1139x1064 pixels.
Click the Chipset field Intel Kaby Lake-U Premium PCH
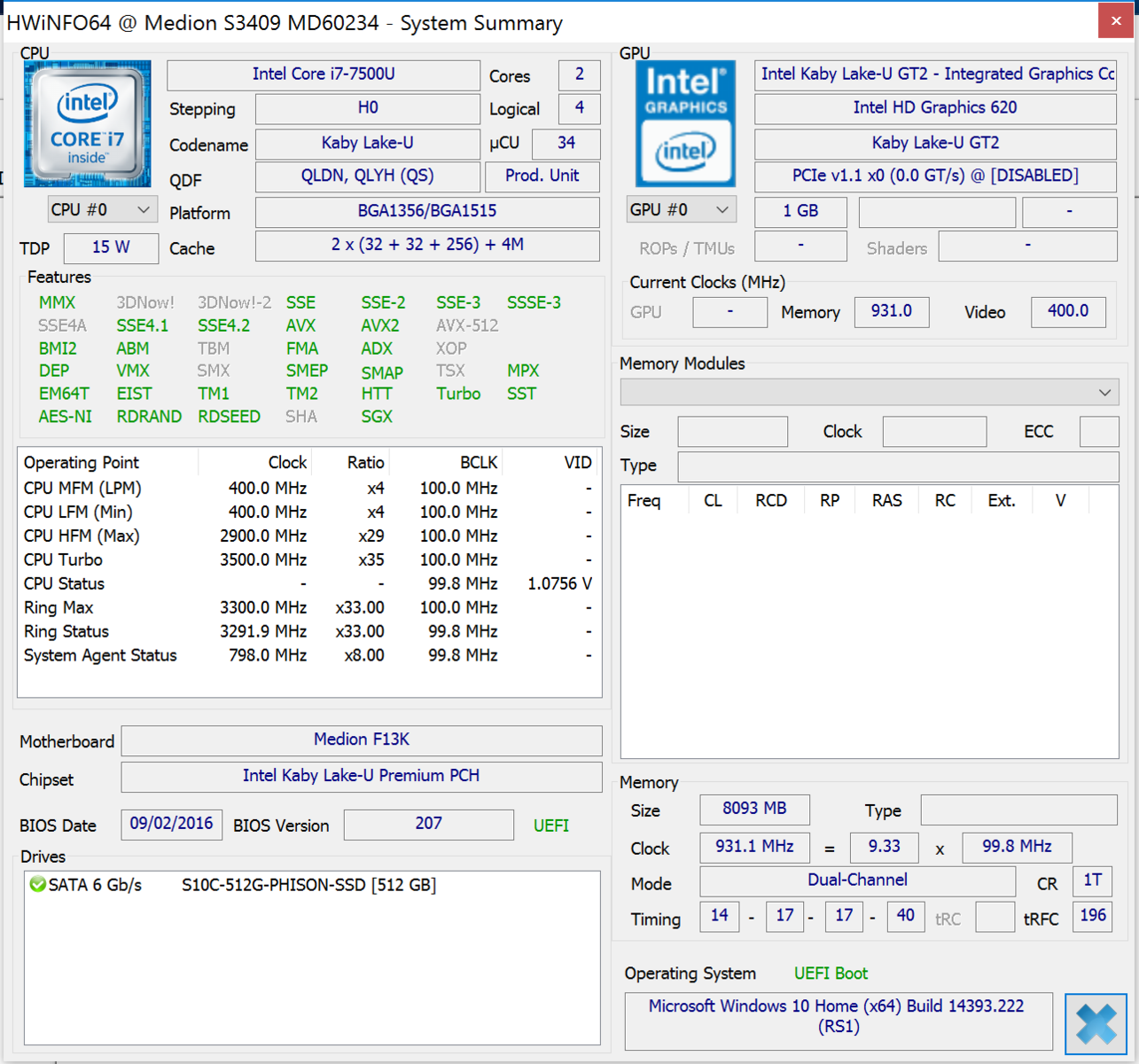pyautogui.click(x=362, y=777)
